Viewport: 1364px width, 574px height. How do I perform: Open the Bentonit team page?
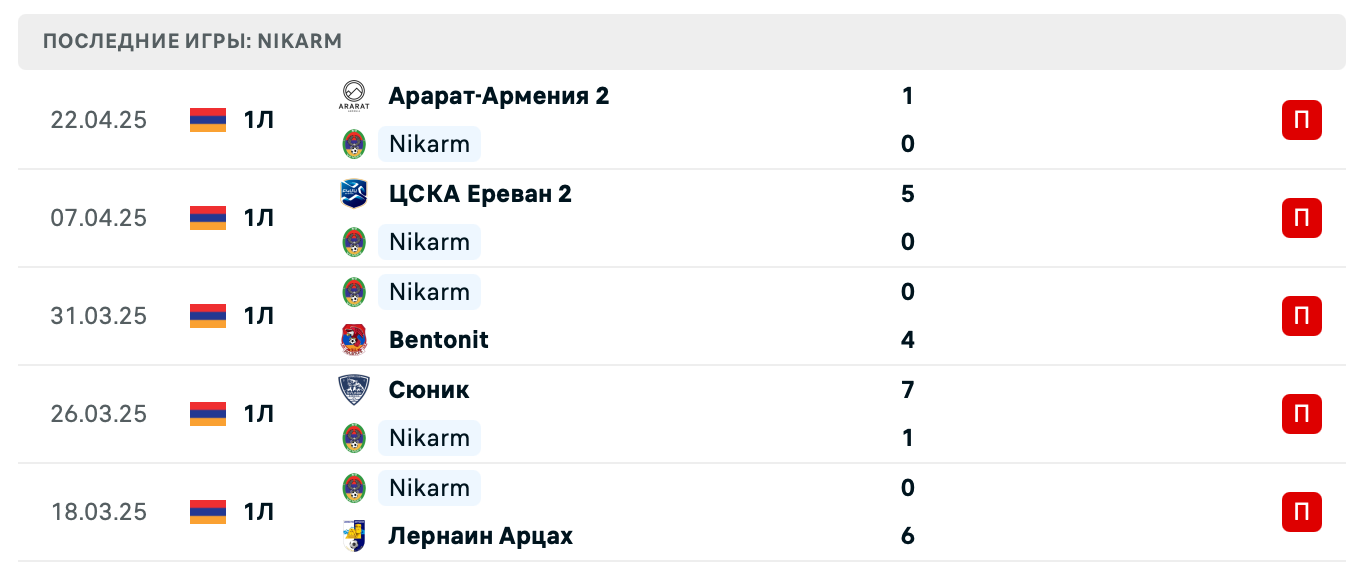(438, 340)
